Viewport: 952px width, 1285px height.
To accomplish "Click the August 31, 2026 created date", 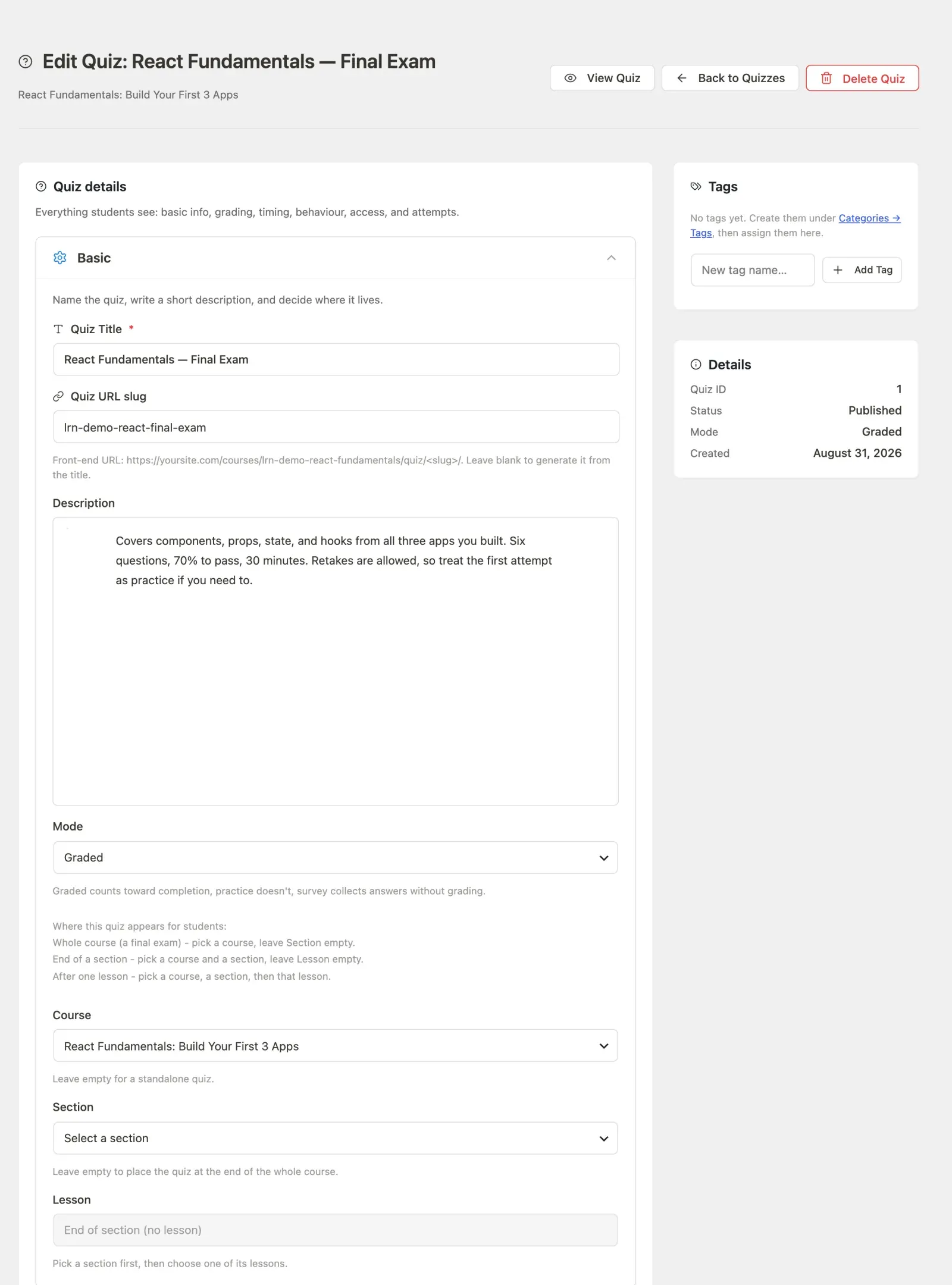I will (857, 453).
